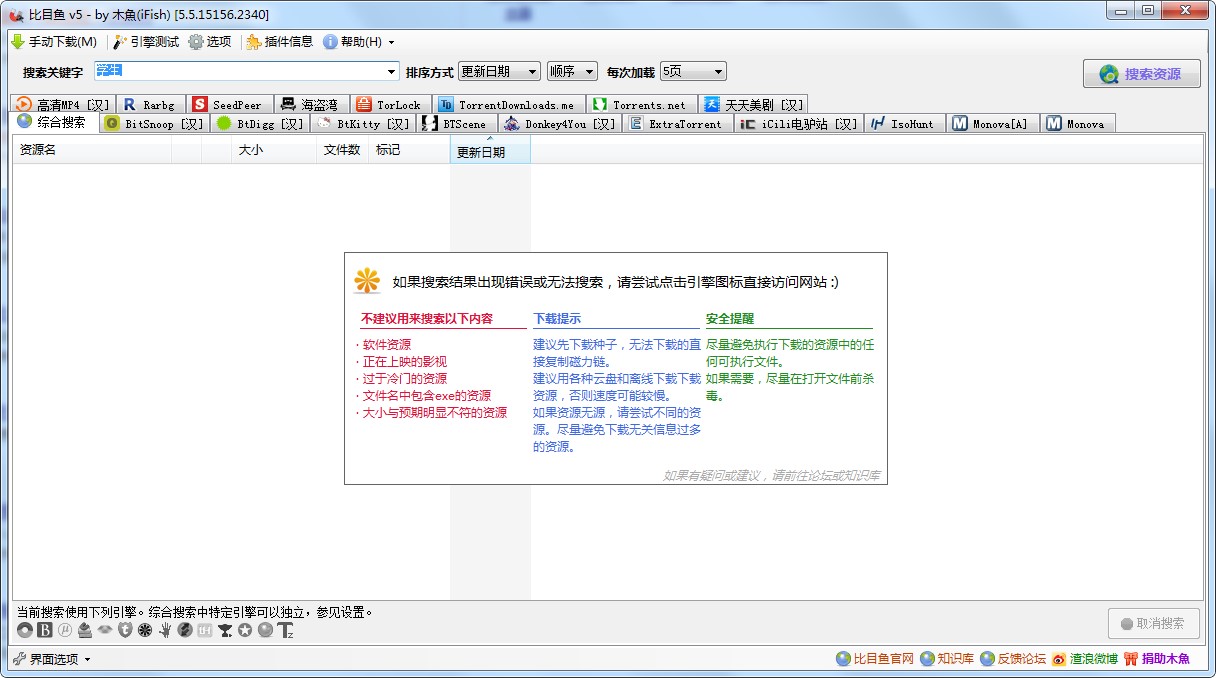Image resolution: width=1216 pixels, height=678 pixels.
Task: Click the gray B engine icon in status area
Action: [x=44, y=630]
